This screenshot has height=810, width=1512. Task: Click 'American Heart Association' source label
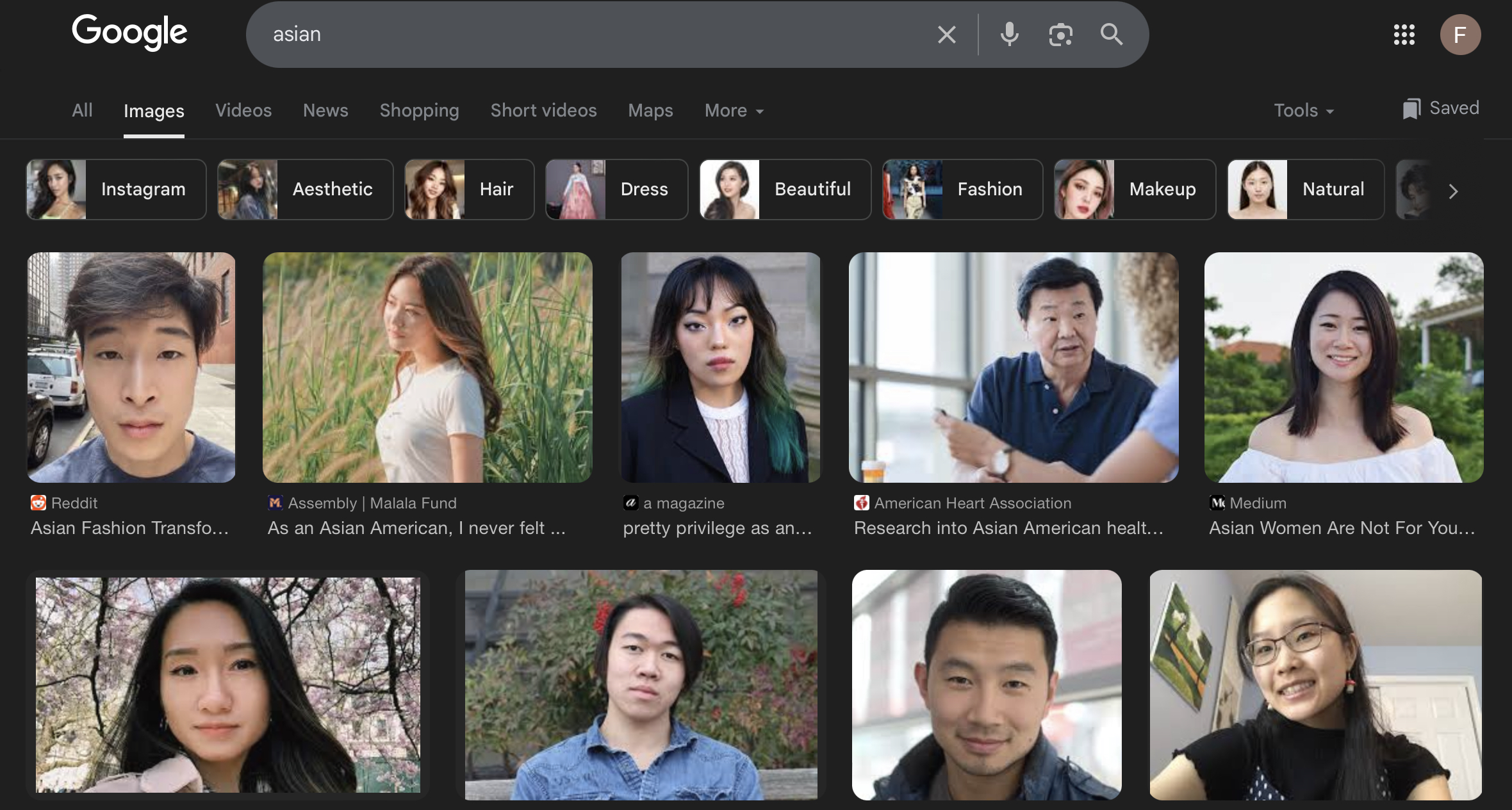point(973,503)
